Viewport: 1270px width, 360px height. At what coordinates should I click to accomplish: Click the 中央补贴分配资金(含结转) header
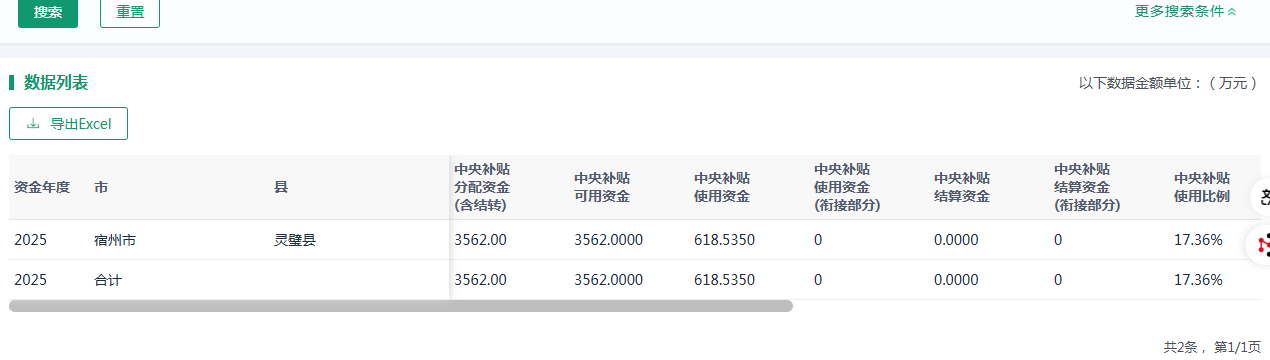pos(482,187)
